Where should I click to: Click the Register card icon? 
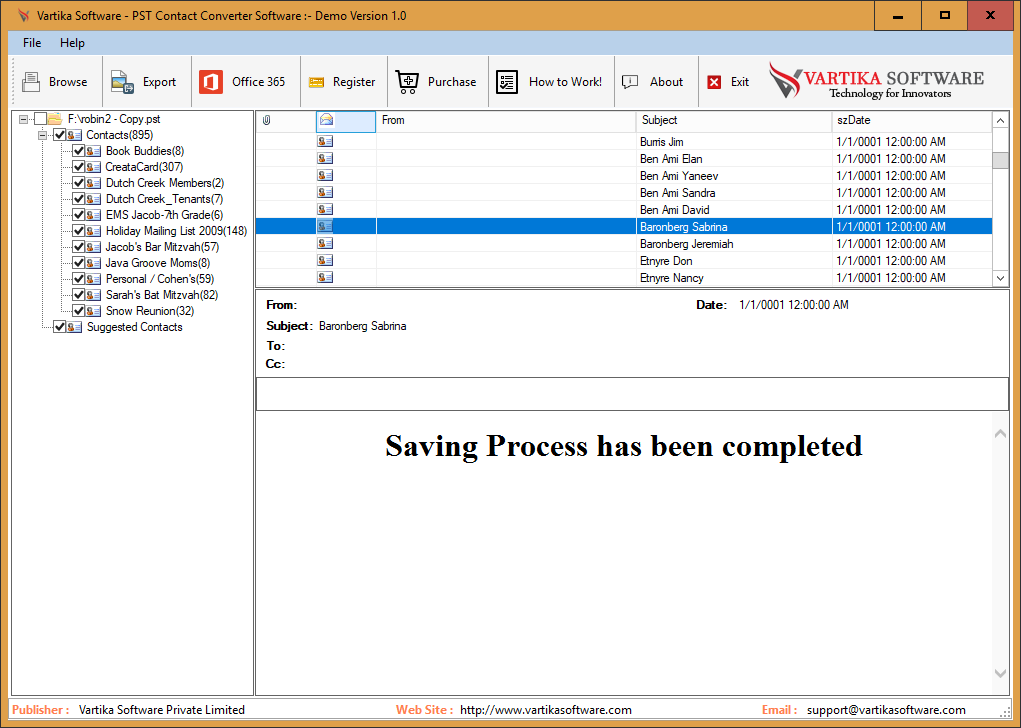coord(316,82)
